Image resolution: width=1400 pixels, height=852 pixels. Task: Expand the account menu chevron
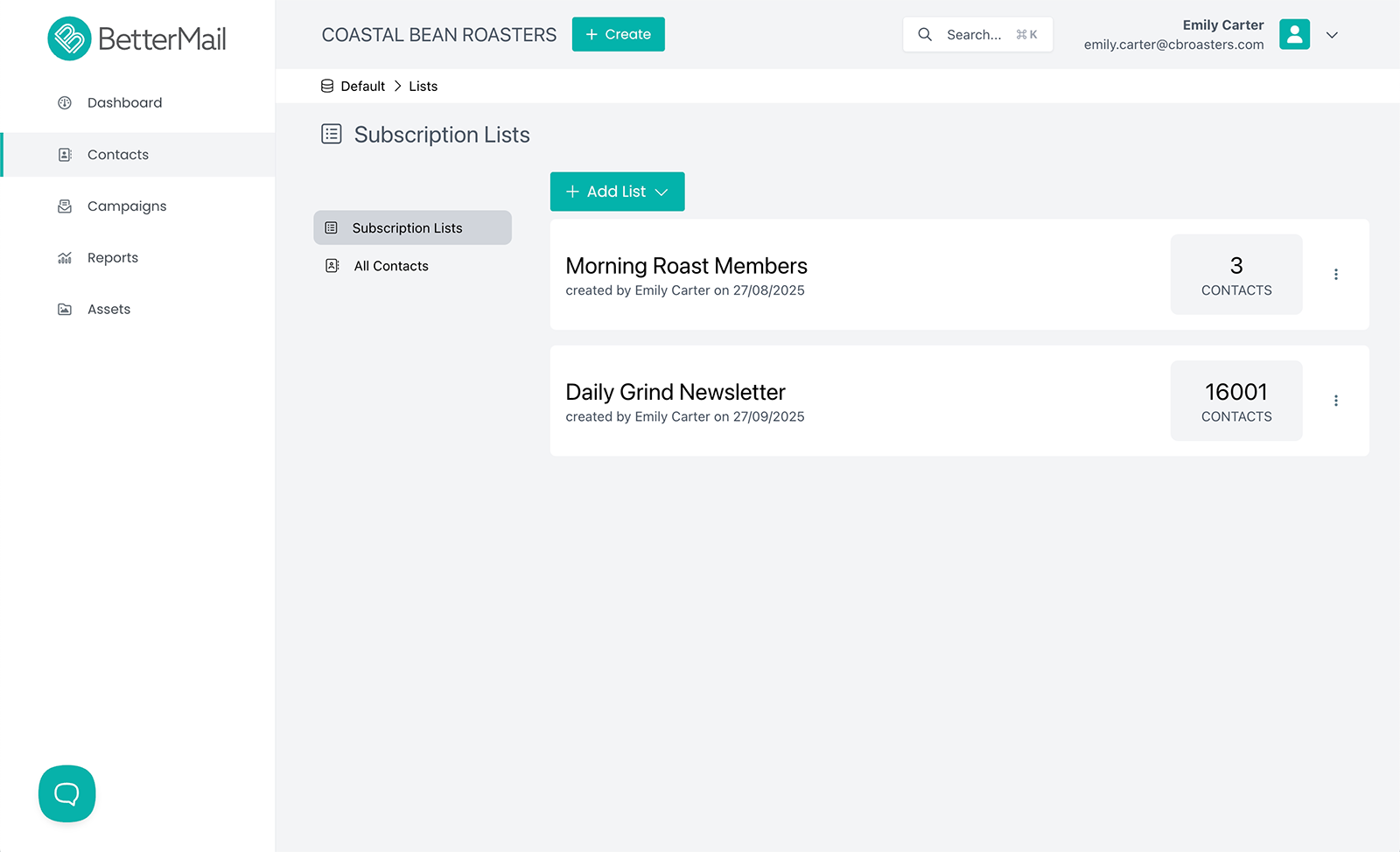pyautogui.click(x=1332, y=35)
